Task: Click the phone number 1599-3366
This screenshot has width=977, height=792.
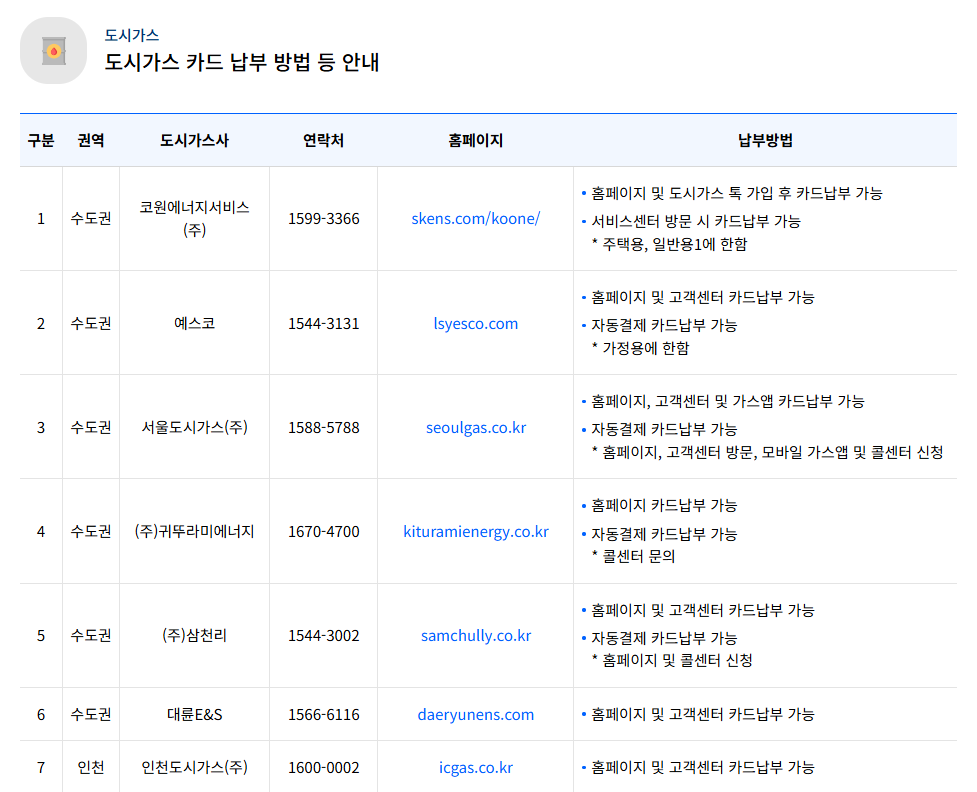Action: click(323, 219)
